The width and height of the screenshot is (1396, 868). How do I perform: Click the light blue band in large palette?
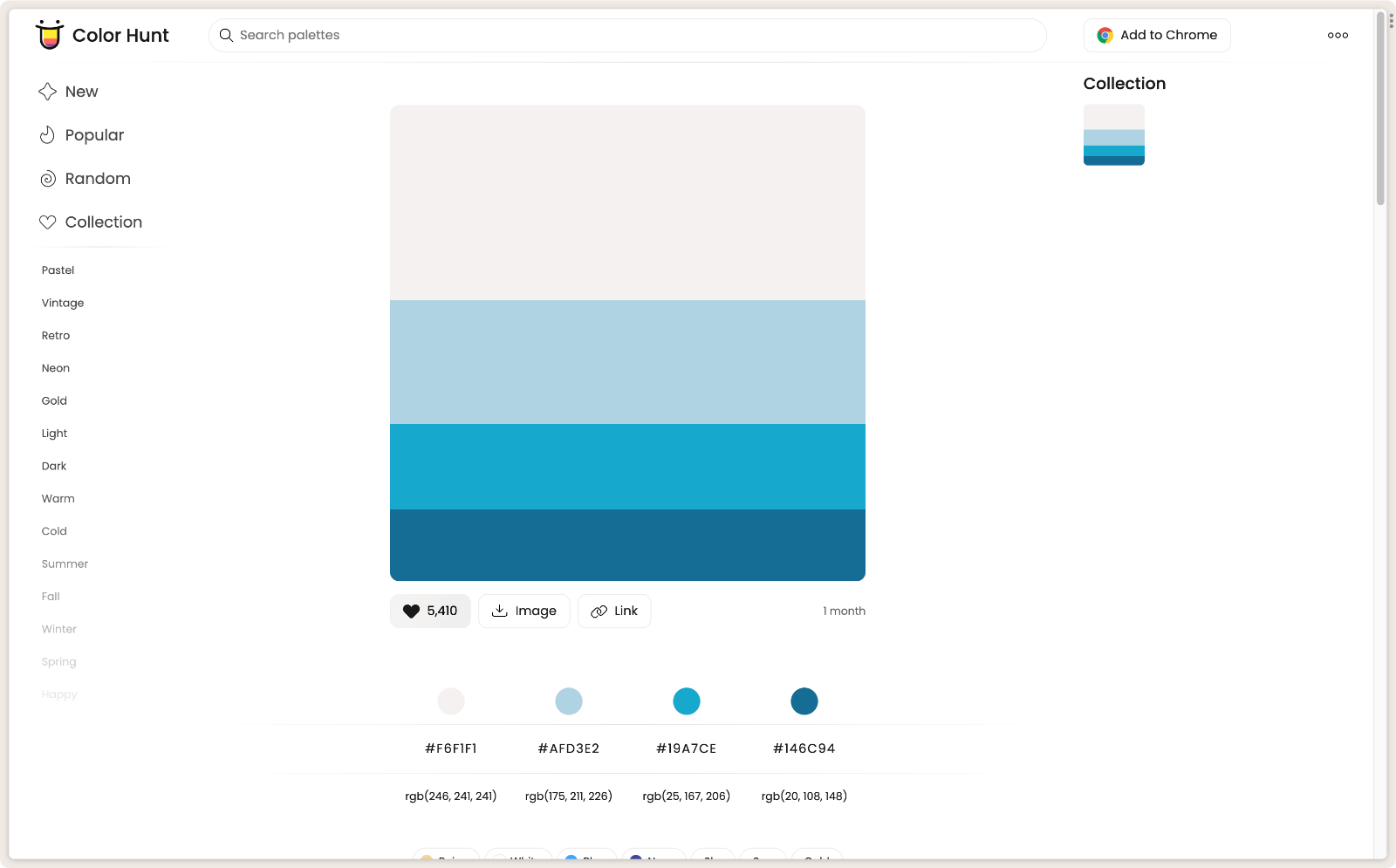tap(627, 362)
